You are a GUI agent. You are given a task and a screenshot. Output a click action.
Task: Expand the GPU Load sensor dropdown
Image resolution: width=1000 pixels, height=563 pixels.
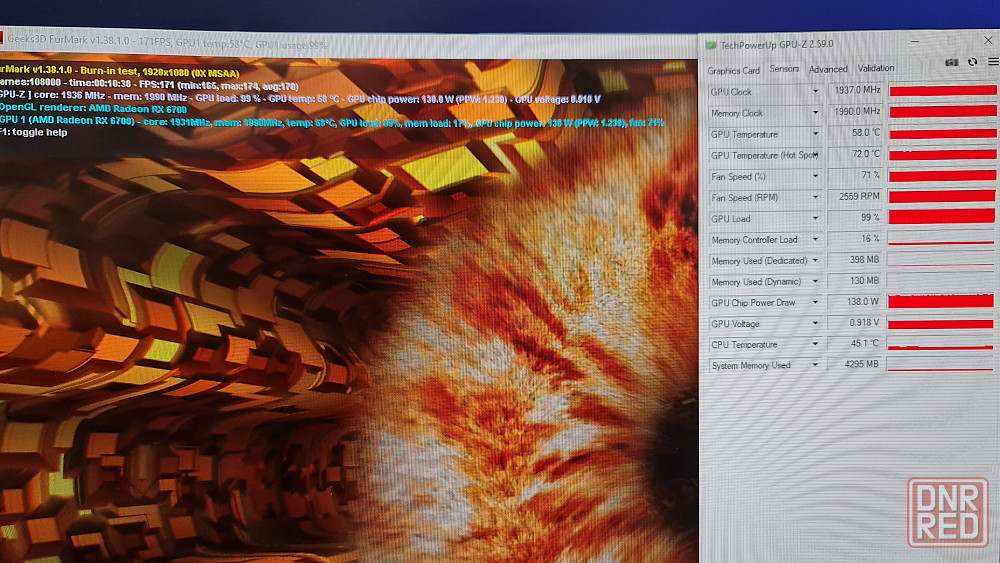tap(815, 218)
